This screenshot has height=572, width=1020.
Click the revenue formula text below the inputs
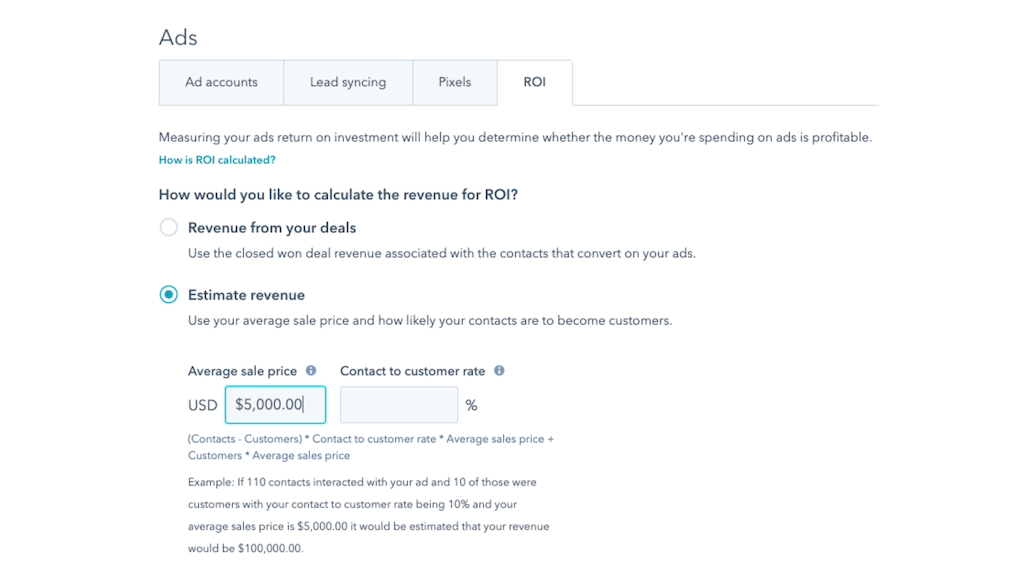(x=370, y=447)
